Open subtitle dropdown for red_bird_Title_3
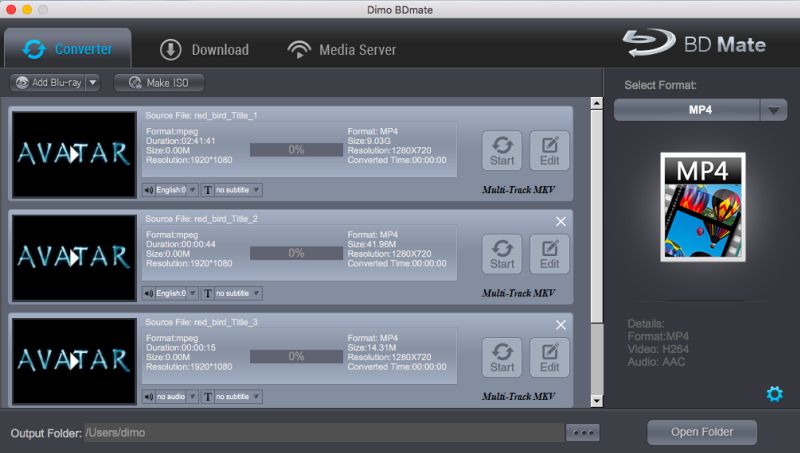Viewport: 800px width, 453px height. click(238, 396)
